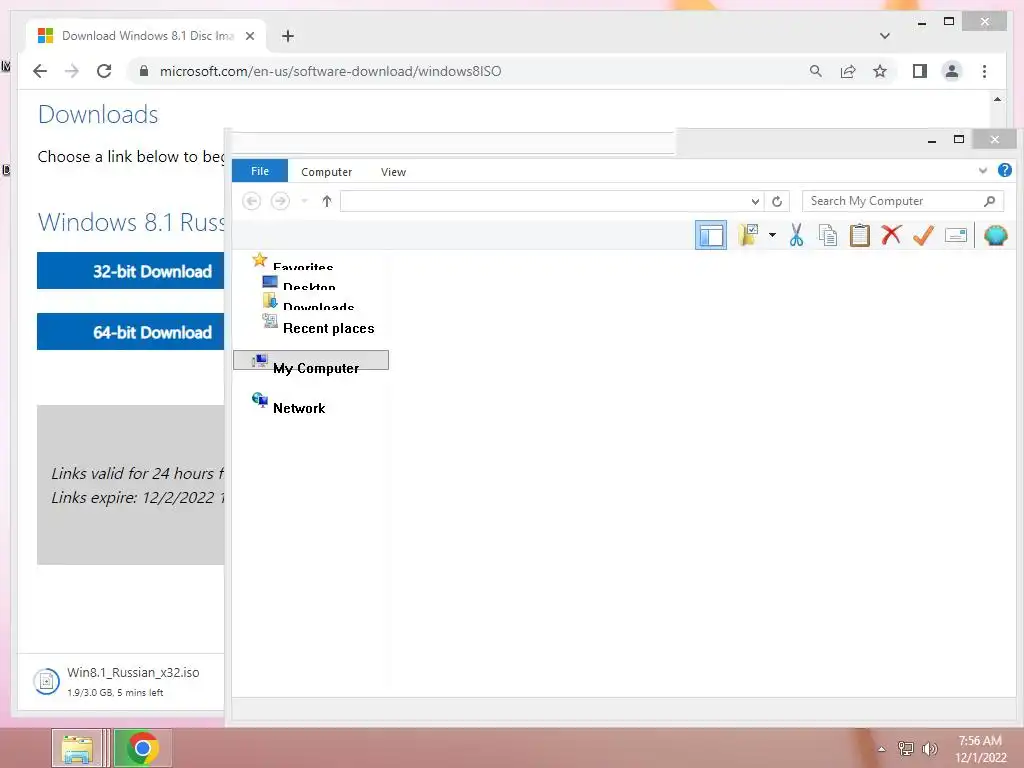Click the Paste clipboard icon
Viewport: 1024px width, 768px height.
pyautogui.click(x=859, y=235)
